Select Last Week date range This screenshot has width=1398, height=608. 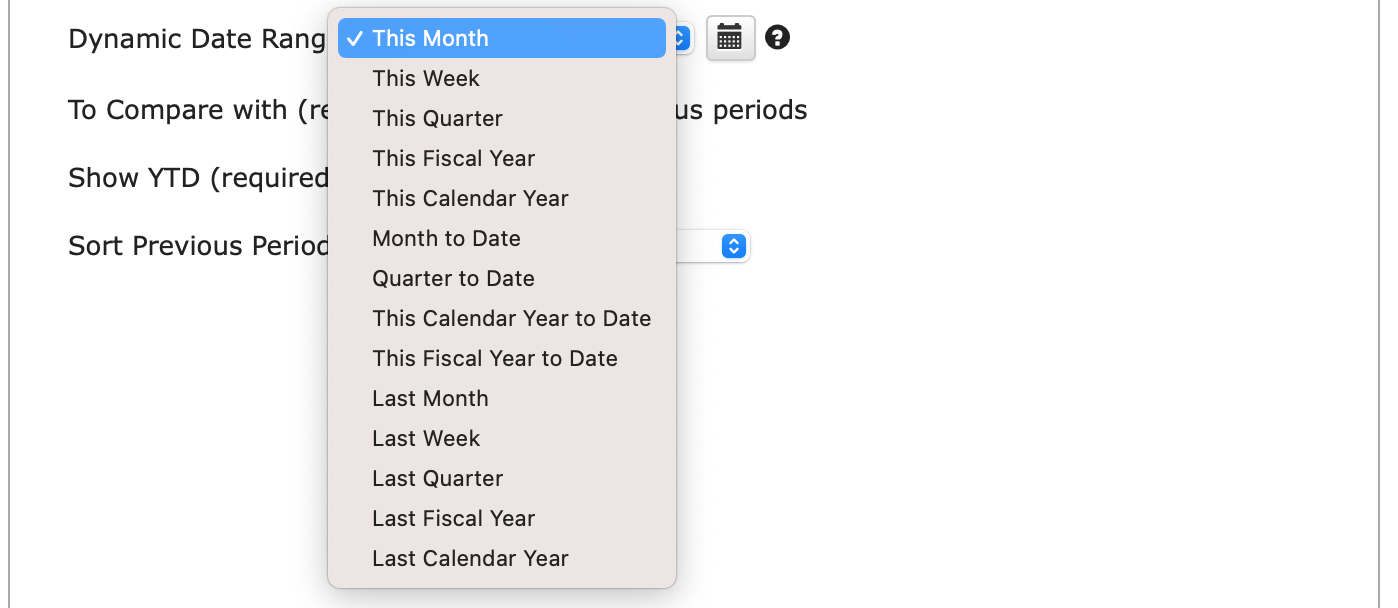502,438
